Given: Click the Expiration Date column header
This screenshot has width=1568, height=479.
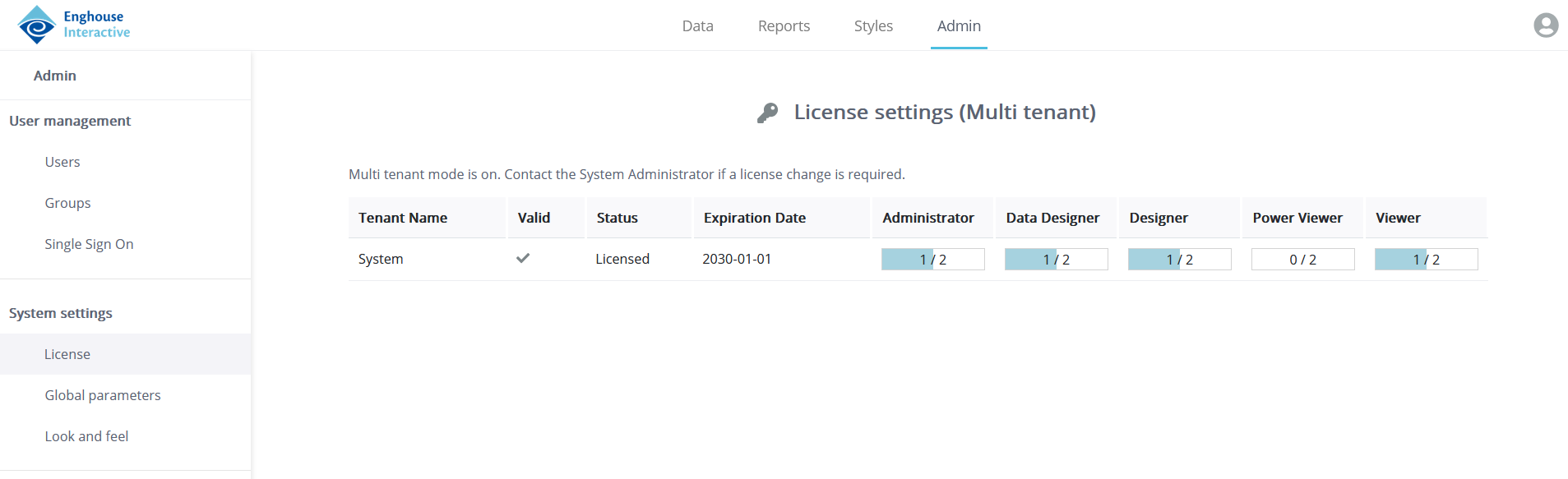Looking at the screenshot, I should tap(754, 218).
